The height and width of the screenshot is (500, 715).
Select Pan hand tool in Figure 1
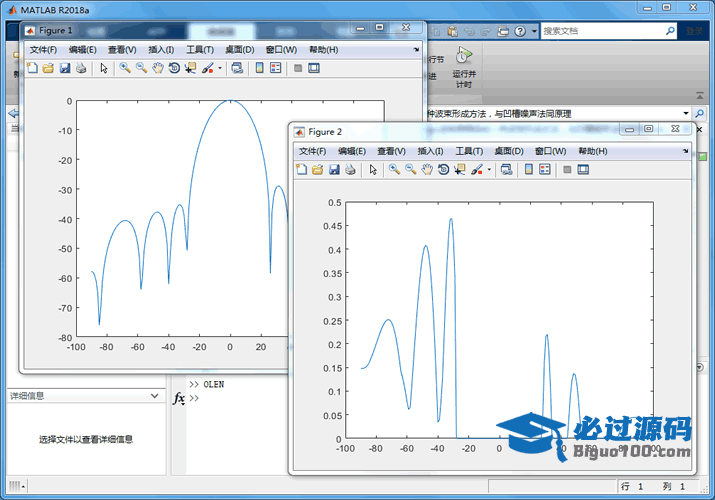158,68
